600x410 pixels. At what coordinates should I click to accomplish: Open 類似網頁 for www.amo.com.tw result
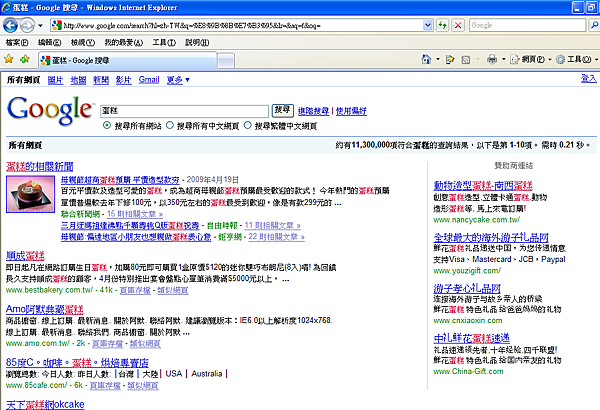click(145, 343)
